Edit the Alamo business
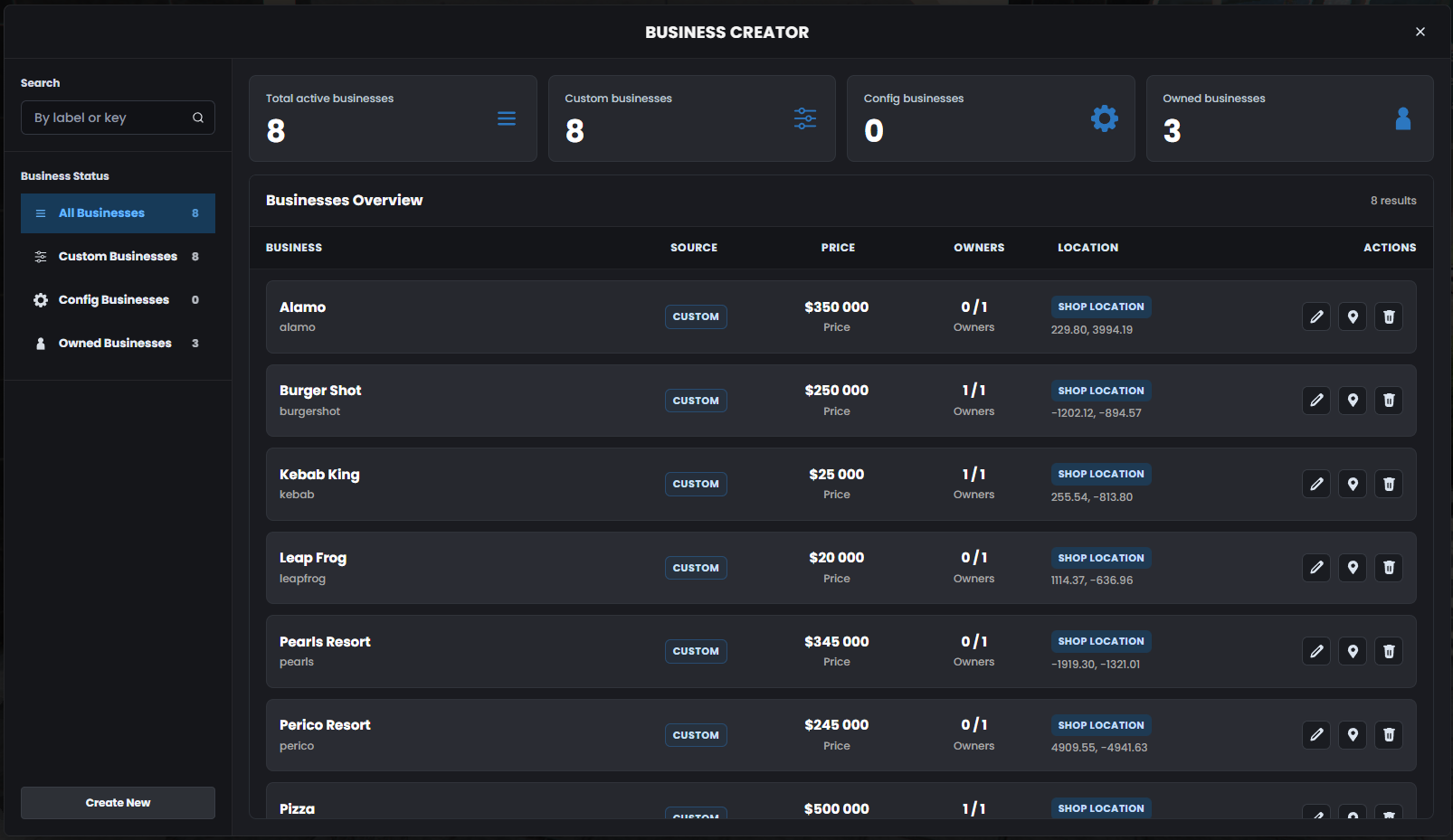The width and height of the screenshot is (1453, 840). tap(1316, 316)
